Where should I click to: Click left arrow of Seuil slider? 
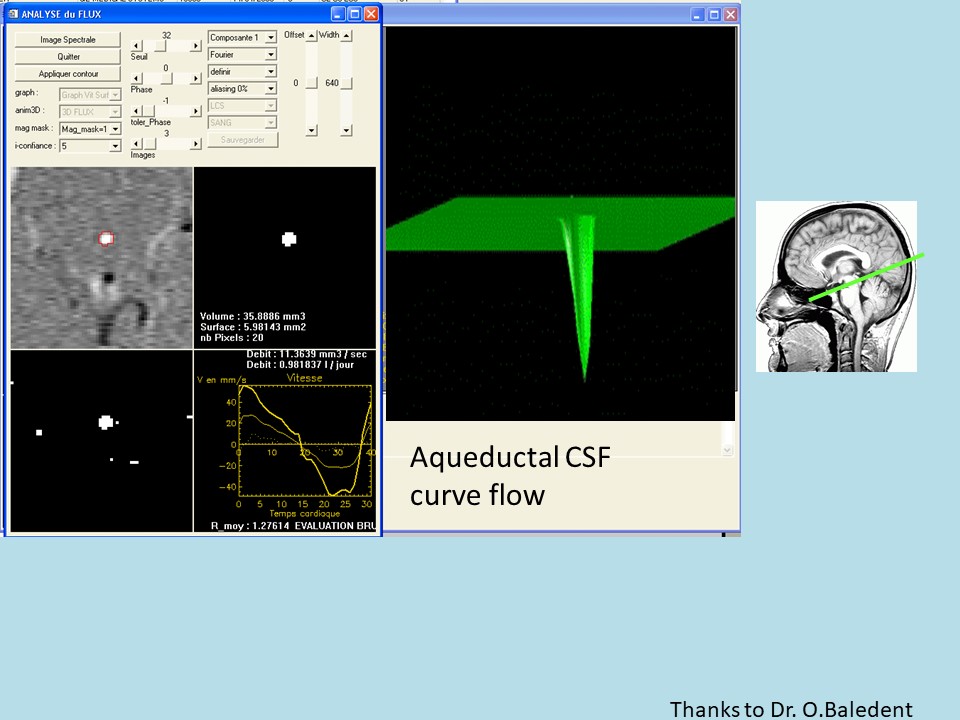137,46
